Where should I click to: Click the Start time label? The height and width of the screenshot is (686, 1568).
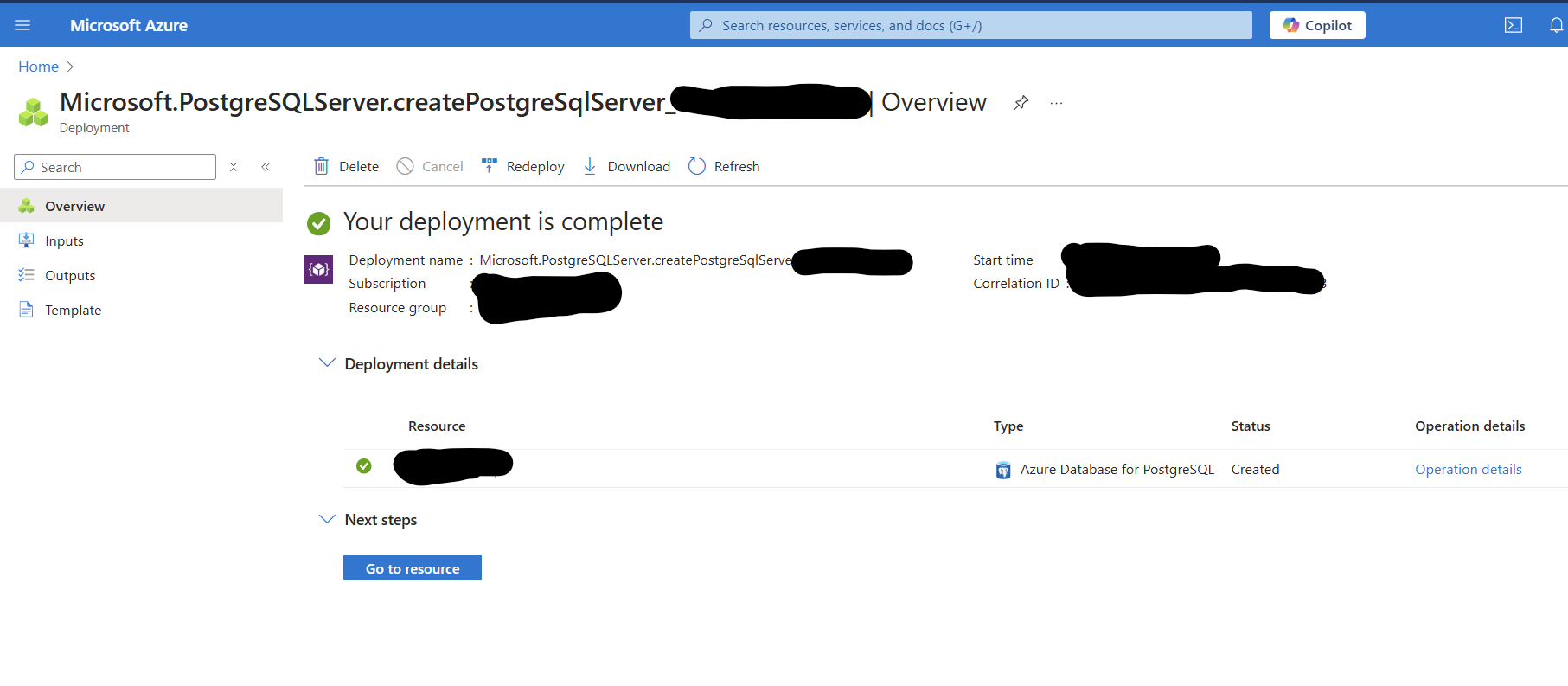(1003, 260)
